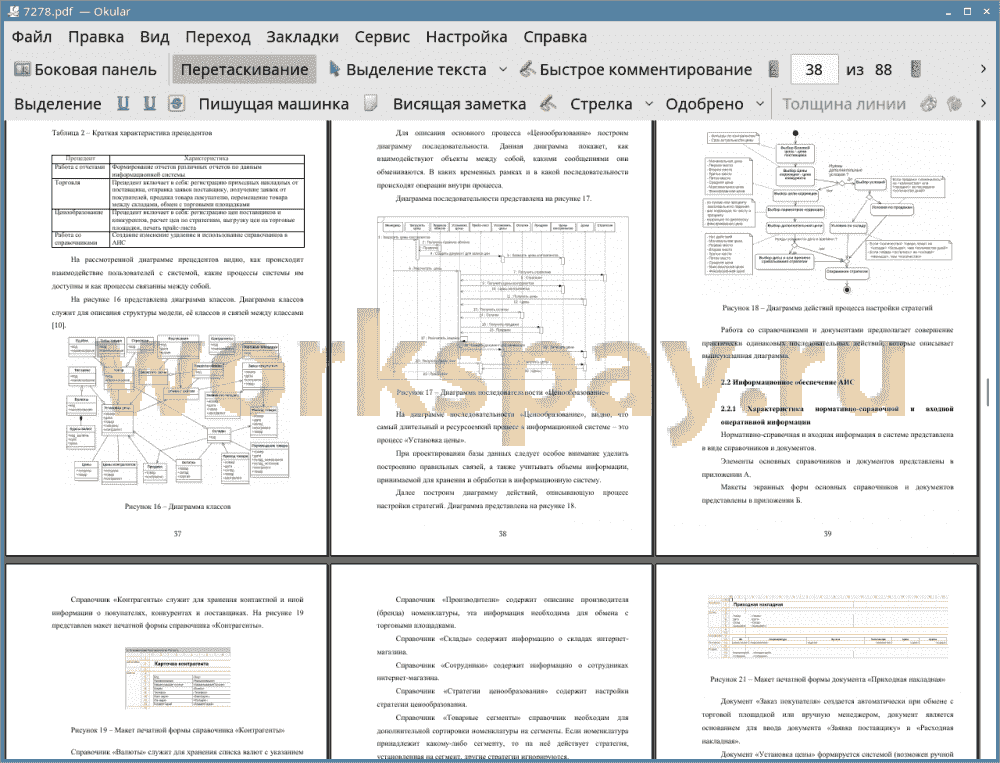
Task: Open the Сервис menu
Action: coord(382,37)
